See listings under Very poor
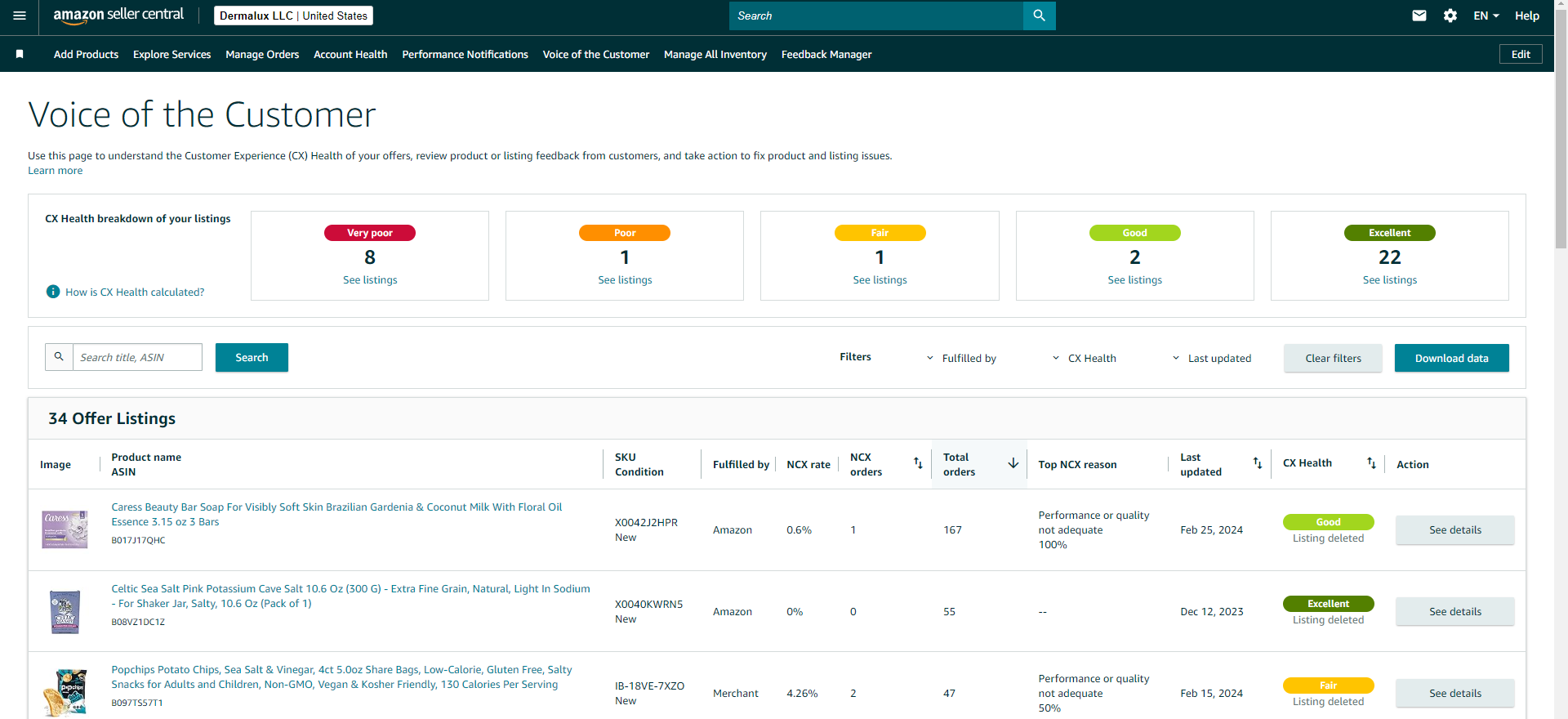This screenshot has width=1568, height=719. [370, 279]
